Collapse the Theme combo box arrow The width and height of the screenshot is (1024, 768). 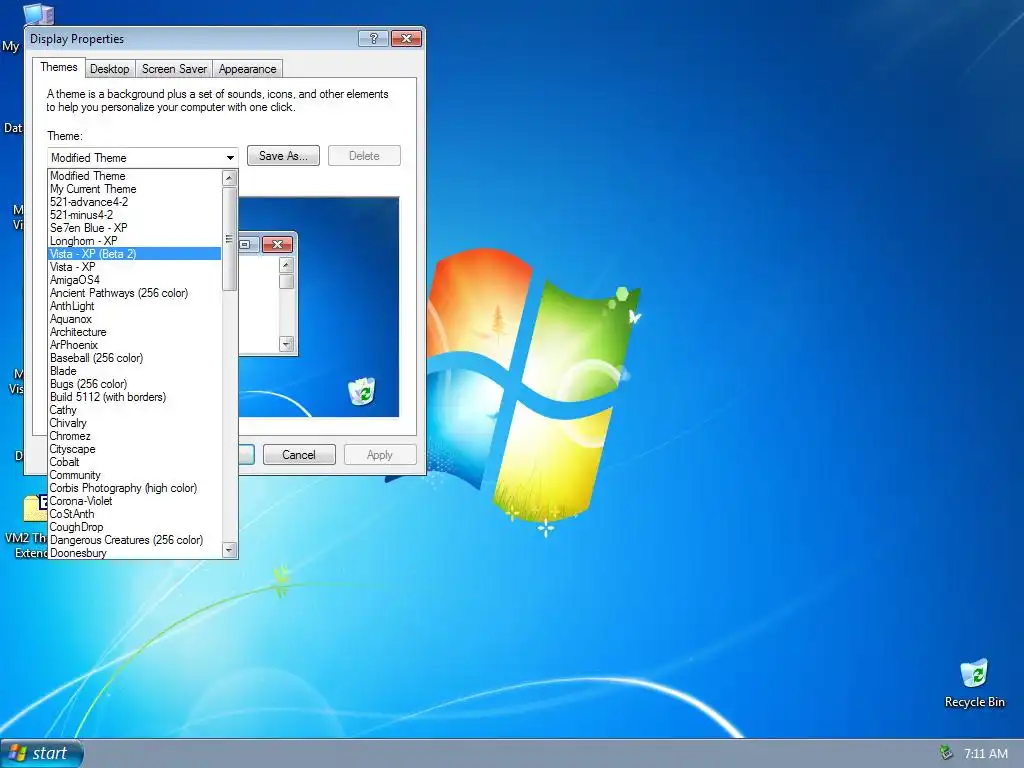pos(230,157)
